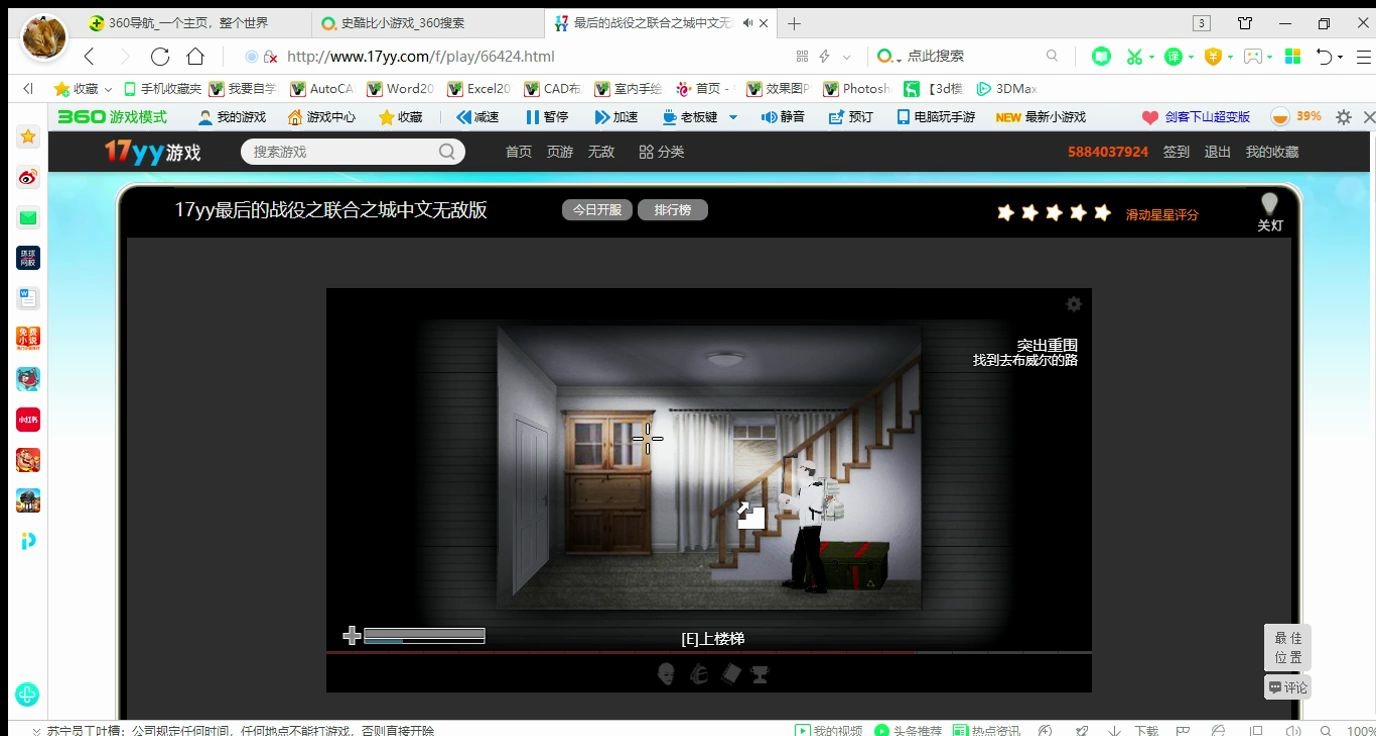
Task: Open the AutoCA bookmark
Action: pyautogui.click(x=321, y=89)
